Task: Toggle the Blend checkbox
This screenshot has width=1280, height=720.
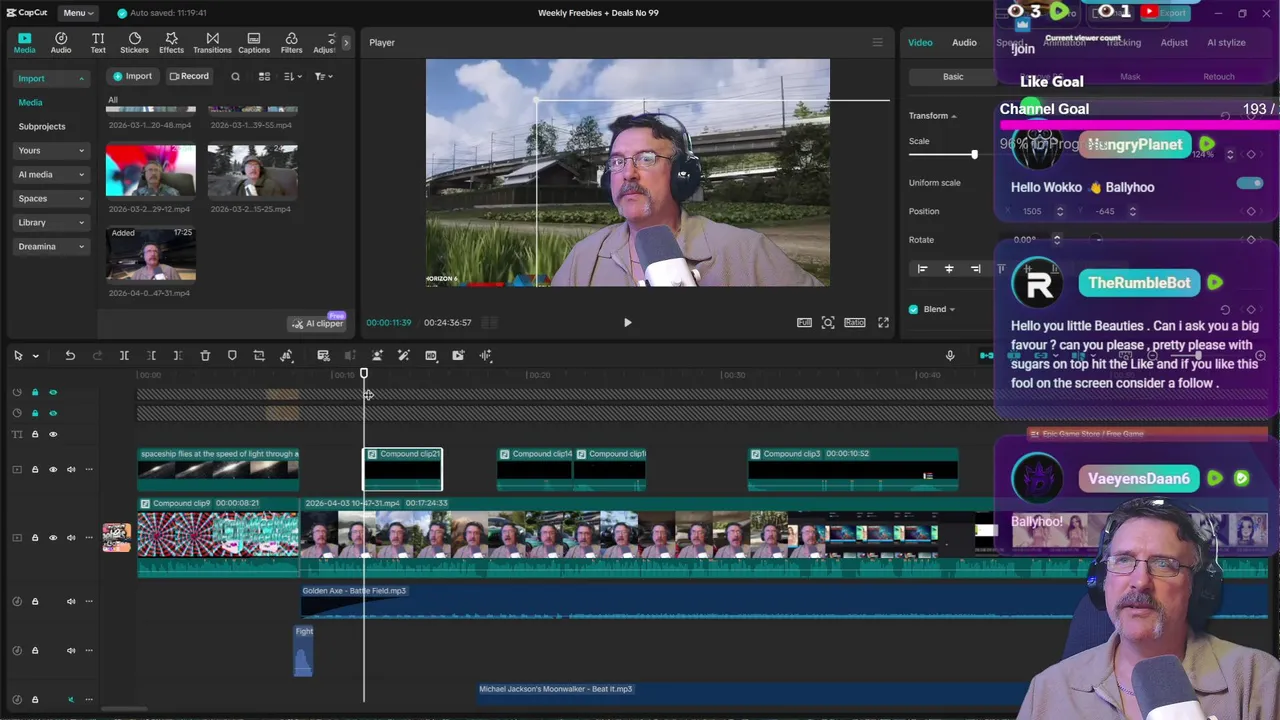Action: point(913,309)
